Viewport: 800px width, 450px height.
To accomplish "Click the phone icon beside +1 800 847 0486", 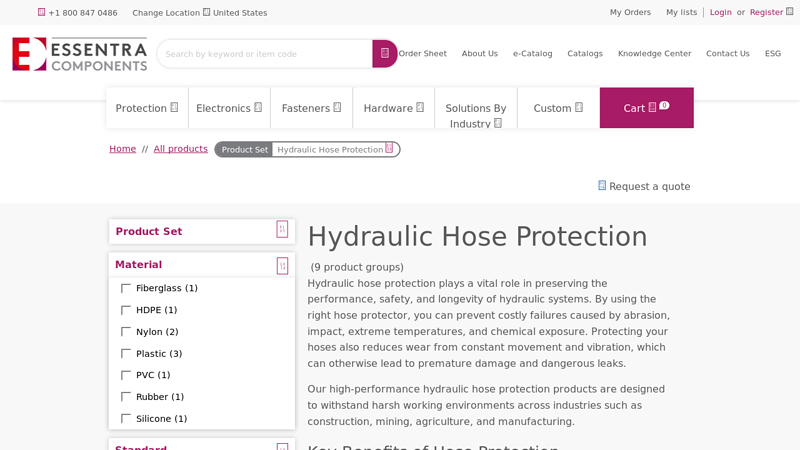I will [x=41, y=12].
